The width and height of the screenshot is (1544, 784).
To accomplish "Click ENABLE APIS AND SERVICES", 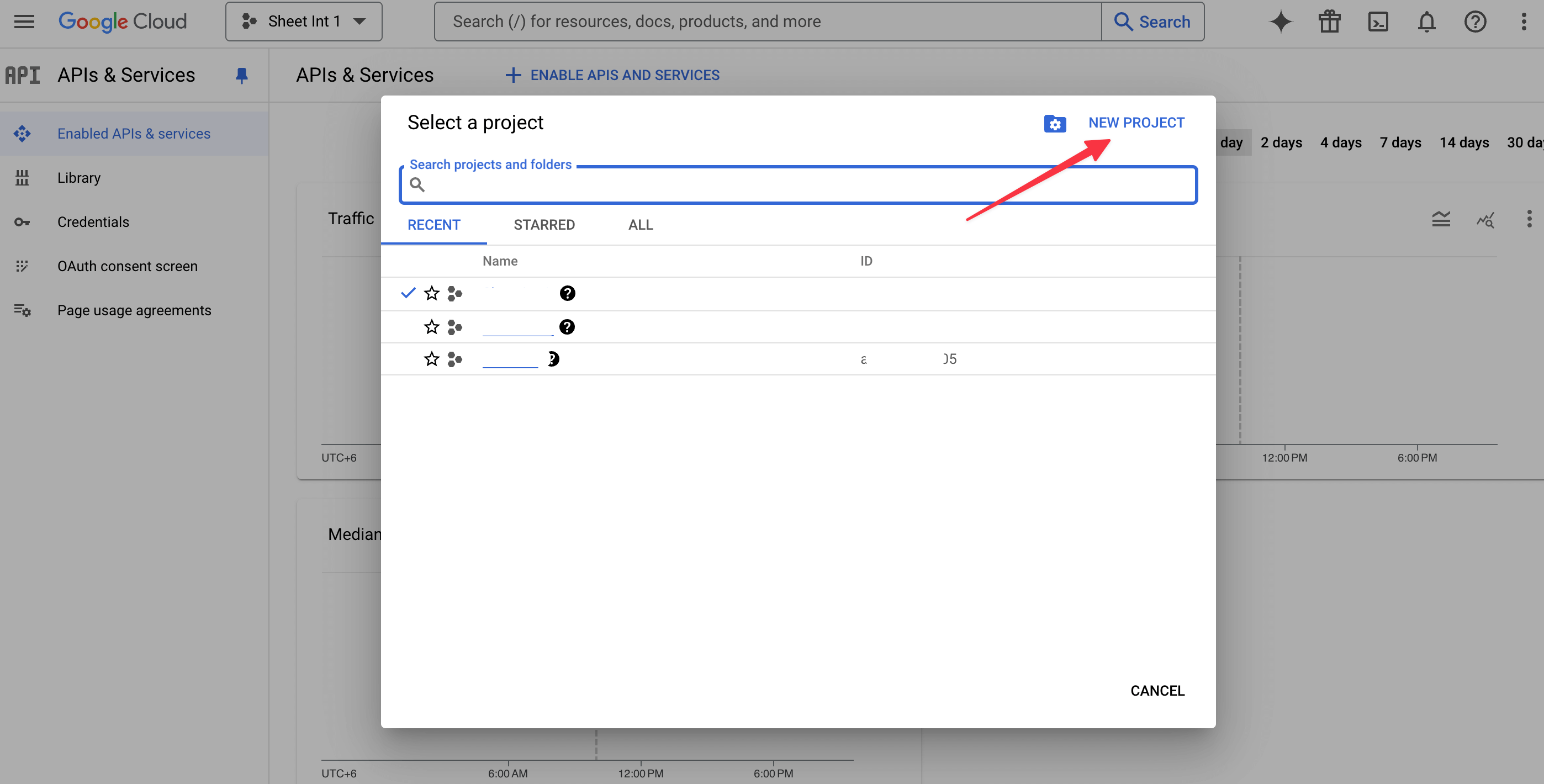I will pyautogui.click(x=612, y=76).
